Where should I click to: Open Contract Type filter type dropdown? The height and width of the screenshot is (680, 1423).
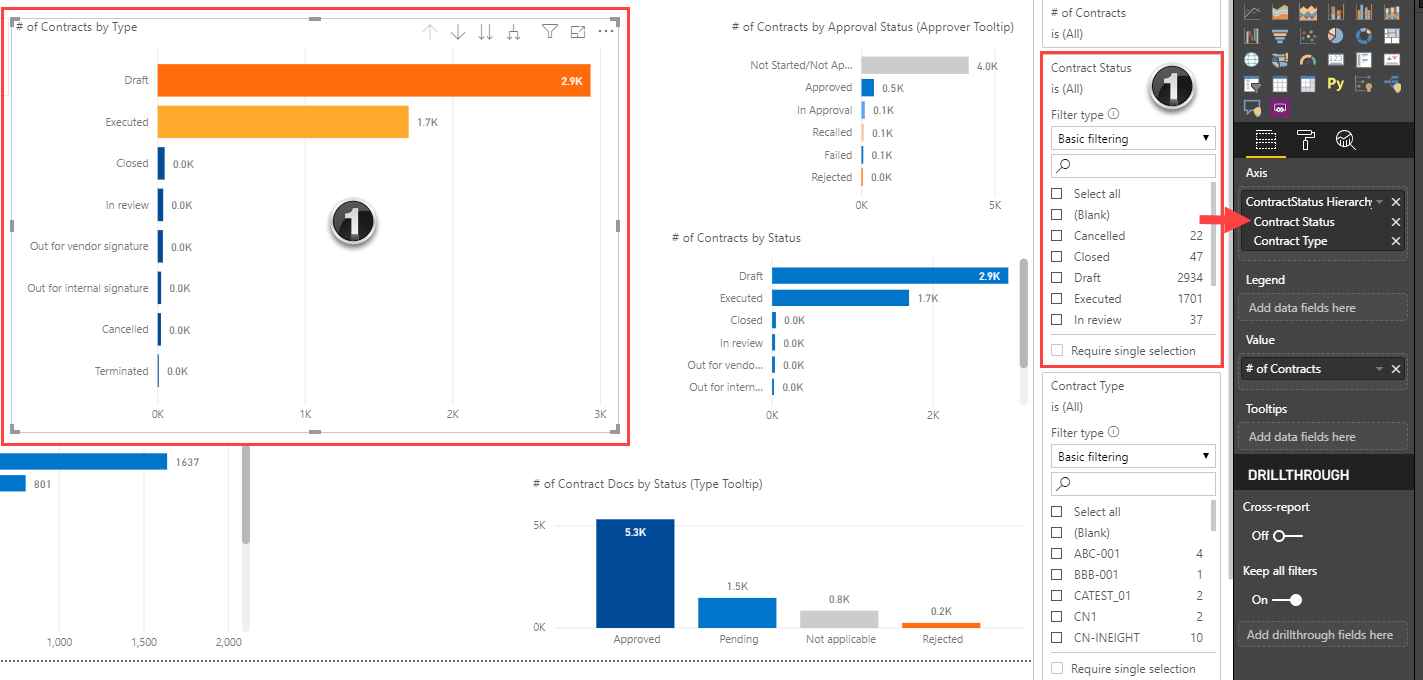point(1133,457)
